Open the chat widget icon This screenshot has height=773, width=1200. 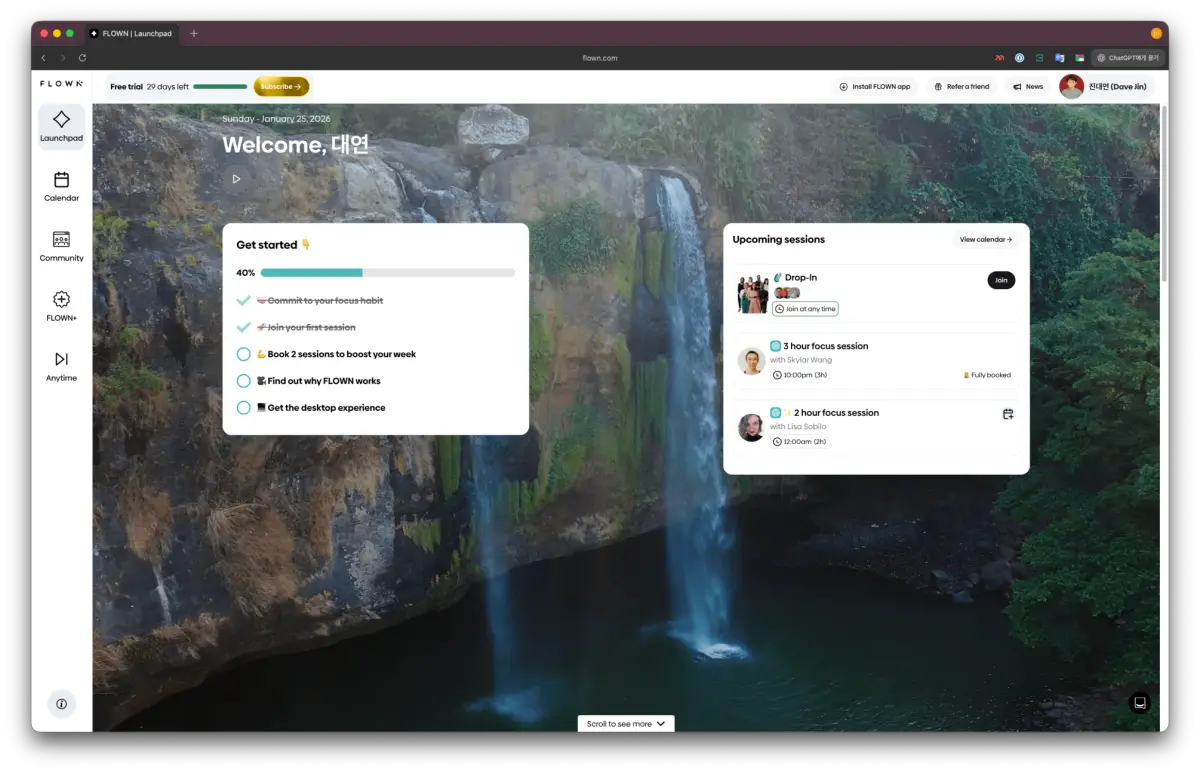(1139, 703)
